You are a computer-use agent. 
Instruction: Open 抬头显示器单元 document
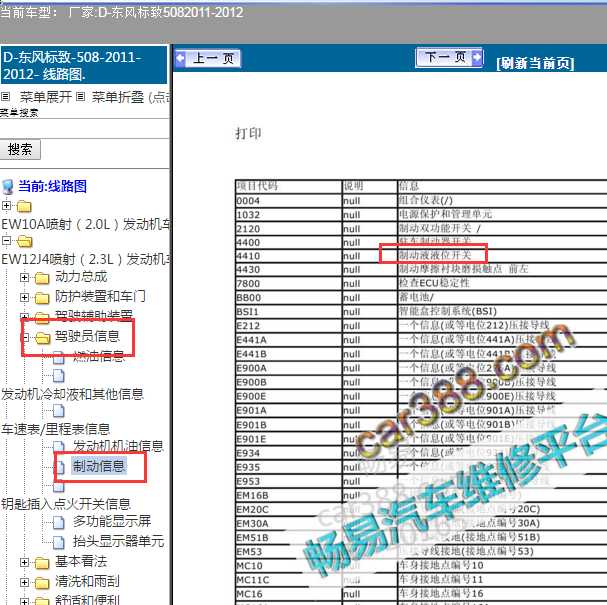[118, 541]
